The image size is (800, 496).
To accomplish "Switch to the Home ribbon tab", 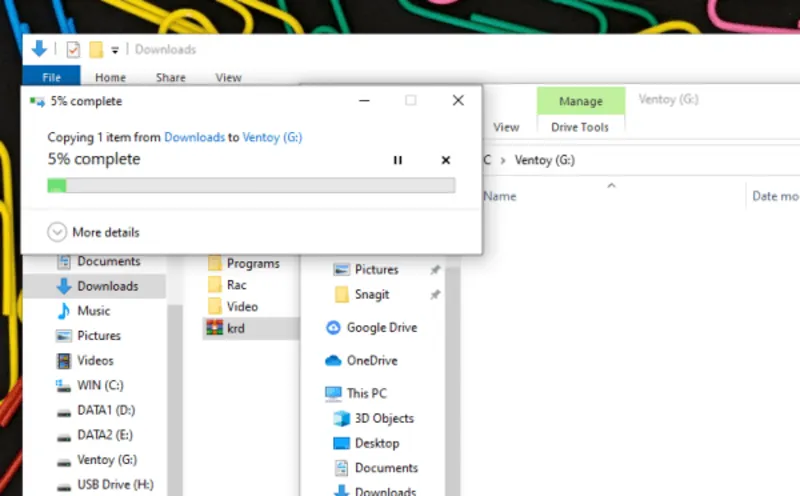I will point(110,78).
